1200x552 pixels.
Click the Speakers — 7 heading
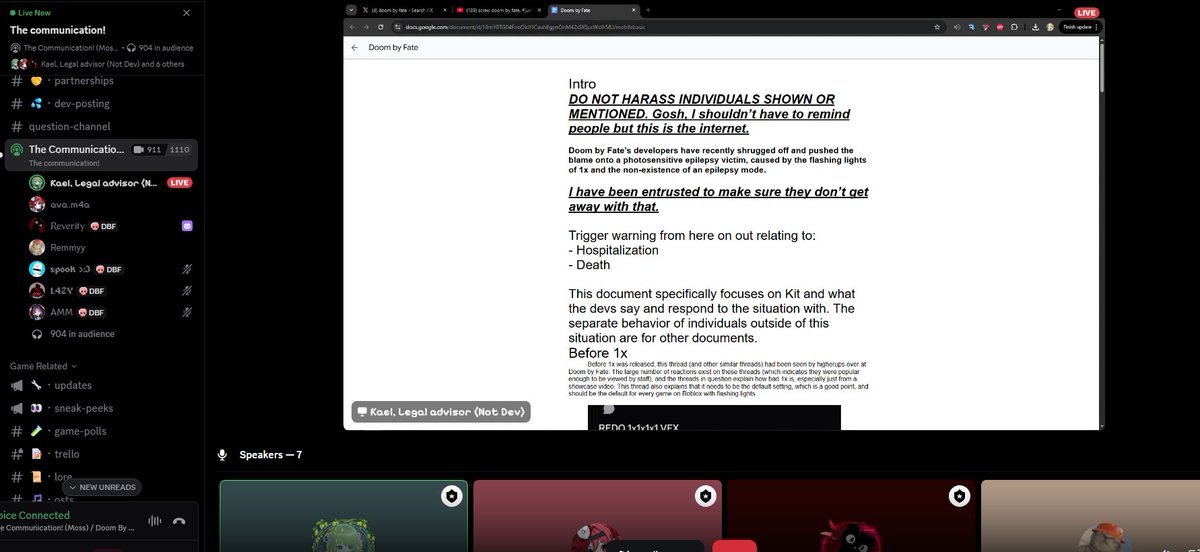[270, 455]
